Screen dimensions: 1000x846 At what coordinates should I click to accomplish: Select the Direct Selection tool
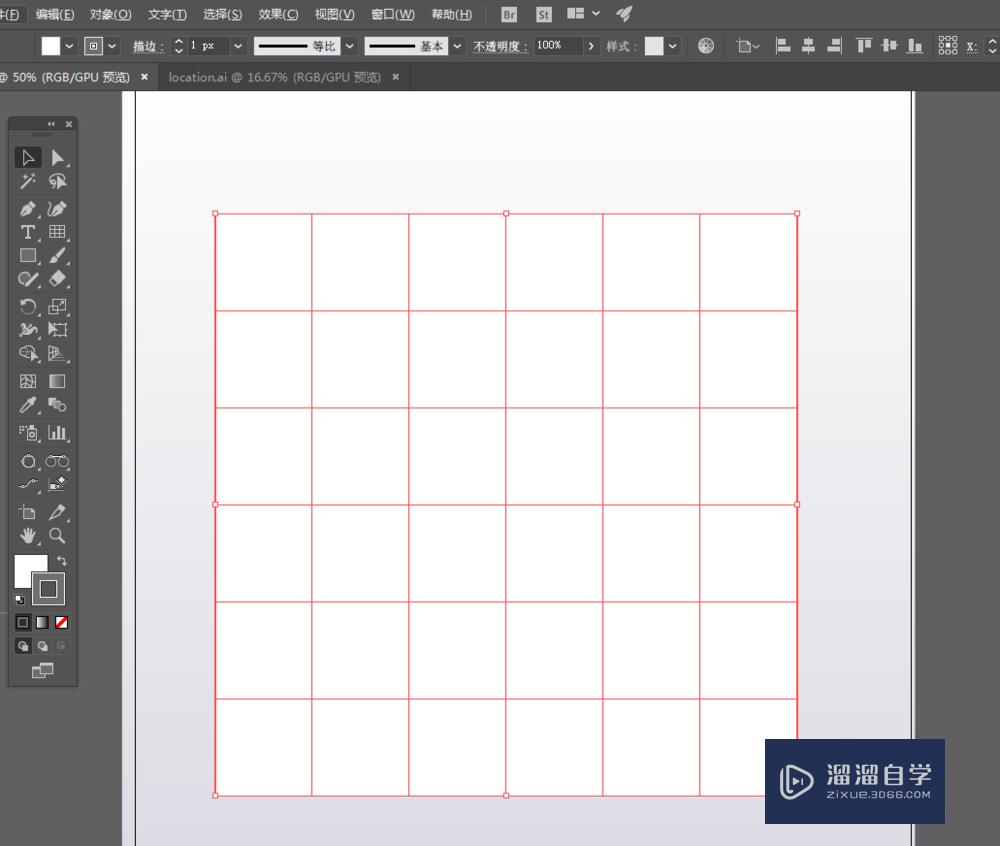point(57,158)
